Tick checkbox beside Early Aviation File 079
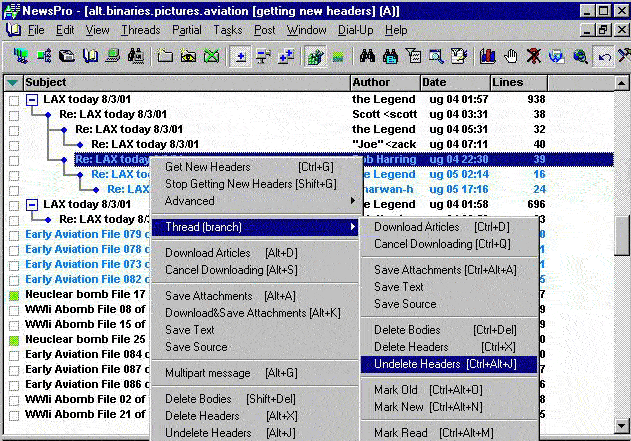Viewport: 631px width, 441px height. pos(13,235)
